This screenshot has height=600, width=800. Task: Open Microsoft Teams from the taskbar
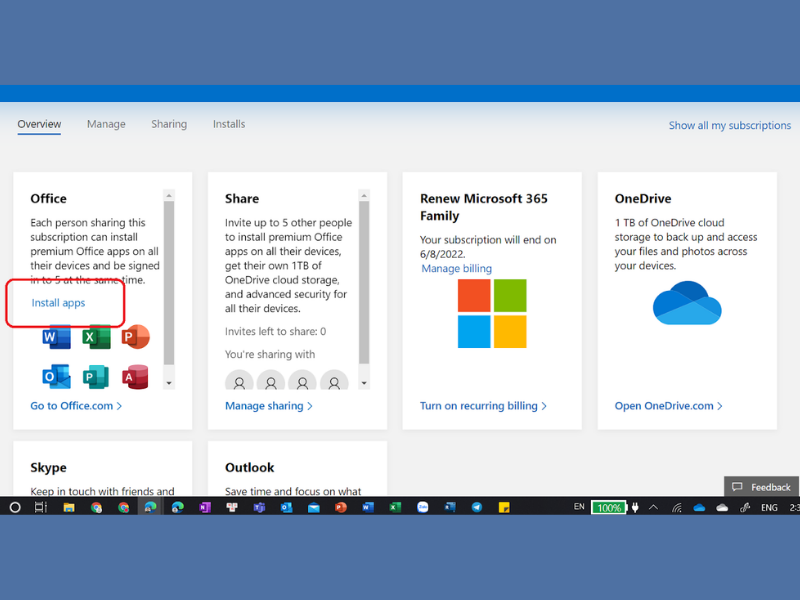pos(259,507)
